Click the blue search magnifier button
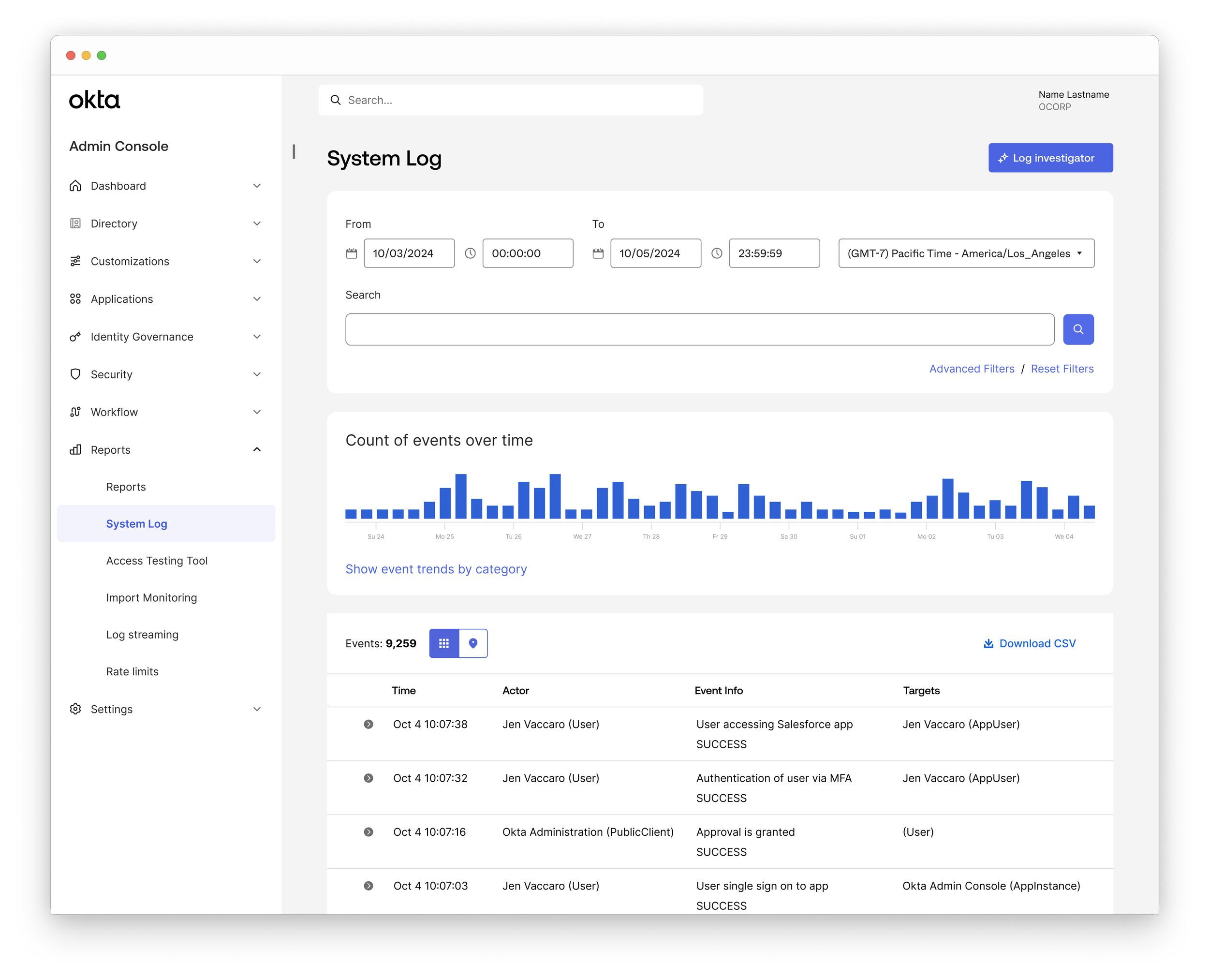This screenshot has height=980, width=1209. coord(1078,329)
